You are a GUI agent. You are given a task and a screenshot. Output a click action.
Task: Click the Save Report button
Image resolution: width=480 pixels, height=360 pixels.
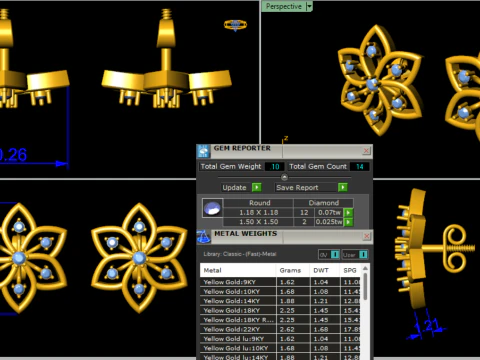pyautogui.click(x=306, y=187)
